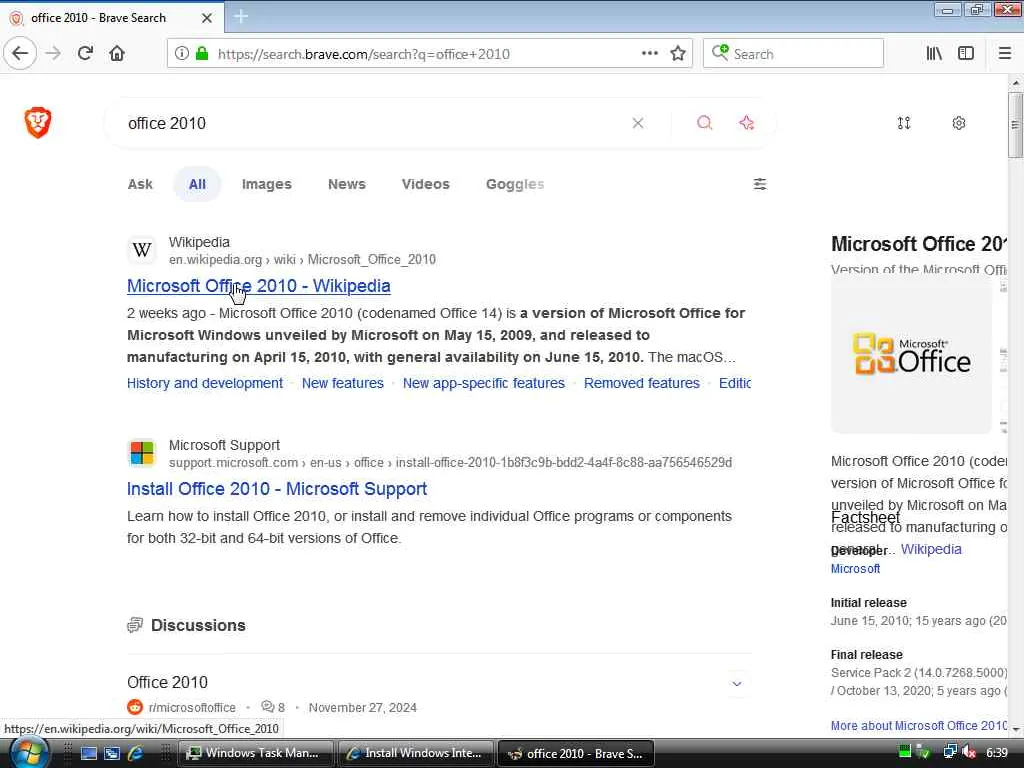Click the Brave search query field
The image size is (1024, 768).
(372, 123)
